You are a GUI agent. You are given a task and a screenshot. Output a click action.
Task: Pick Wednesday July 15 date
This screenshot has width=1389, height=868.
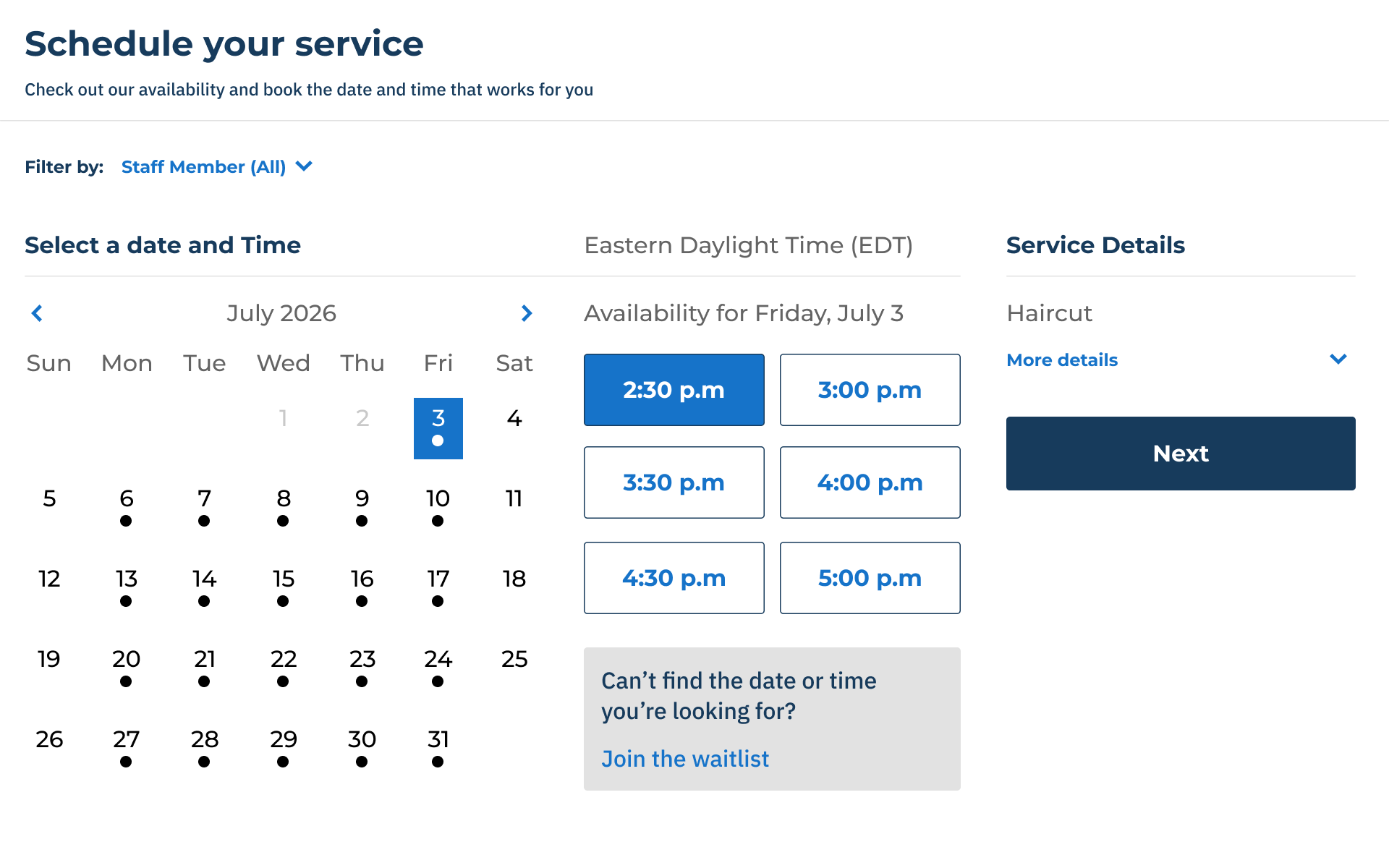coord(284,587)
